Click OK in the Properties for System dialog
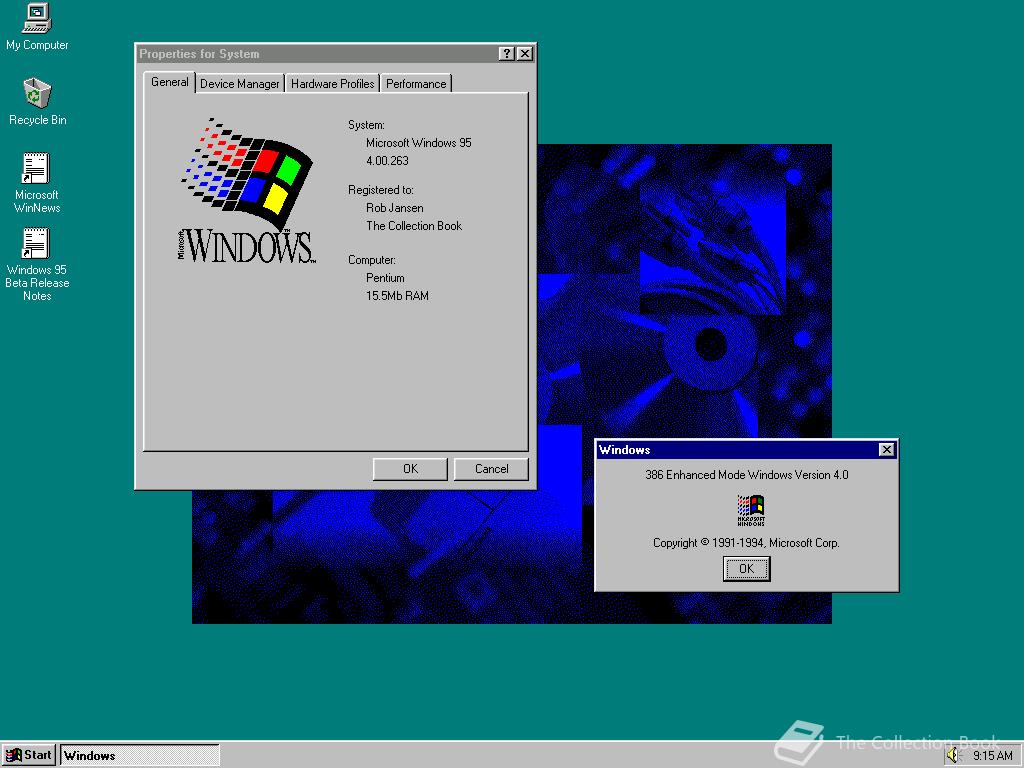Screen dimensions: 1024x768 pos(409,468)
